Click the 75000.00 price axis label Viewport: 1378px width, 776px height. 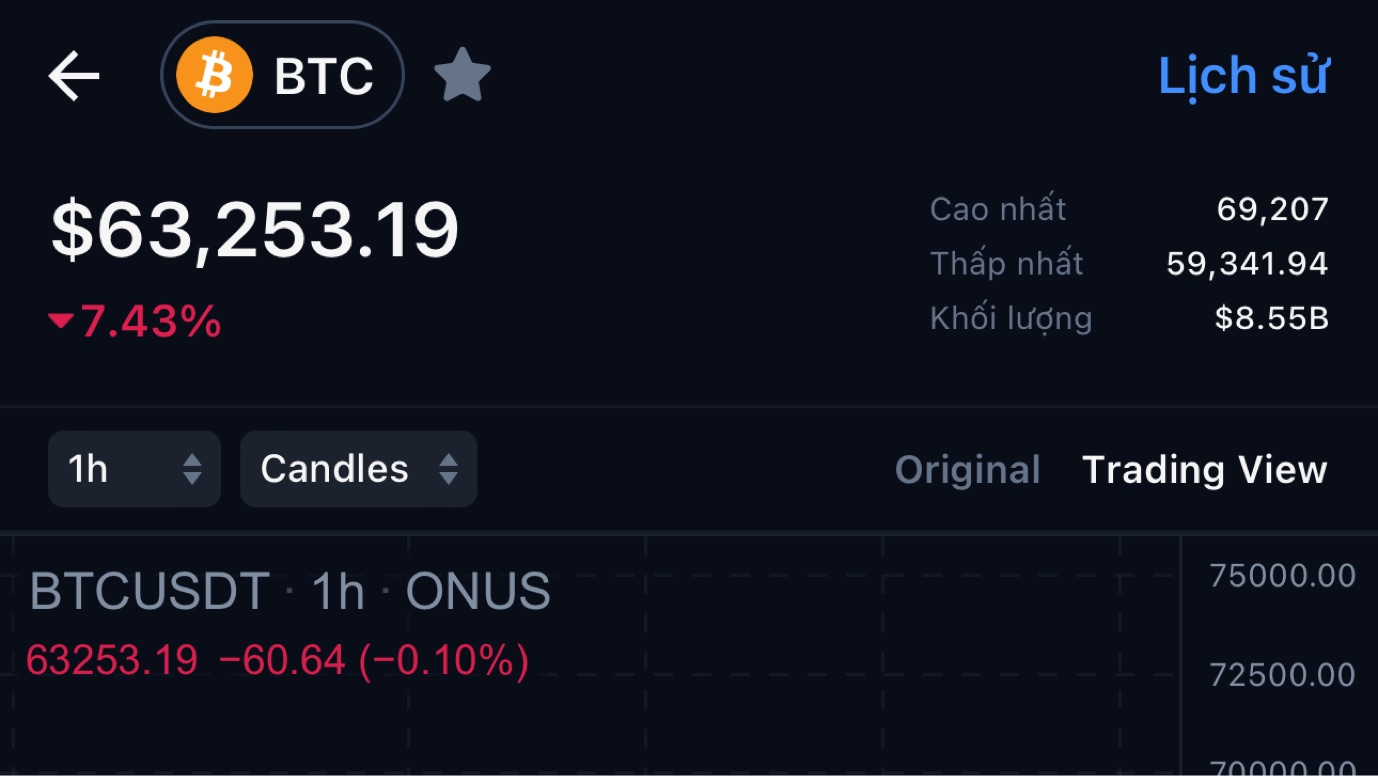(x=1282, y=576)
